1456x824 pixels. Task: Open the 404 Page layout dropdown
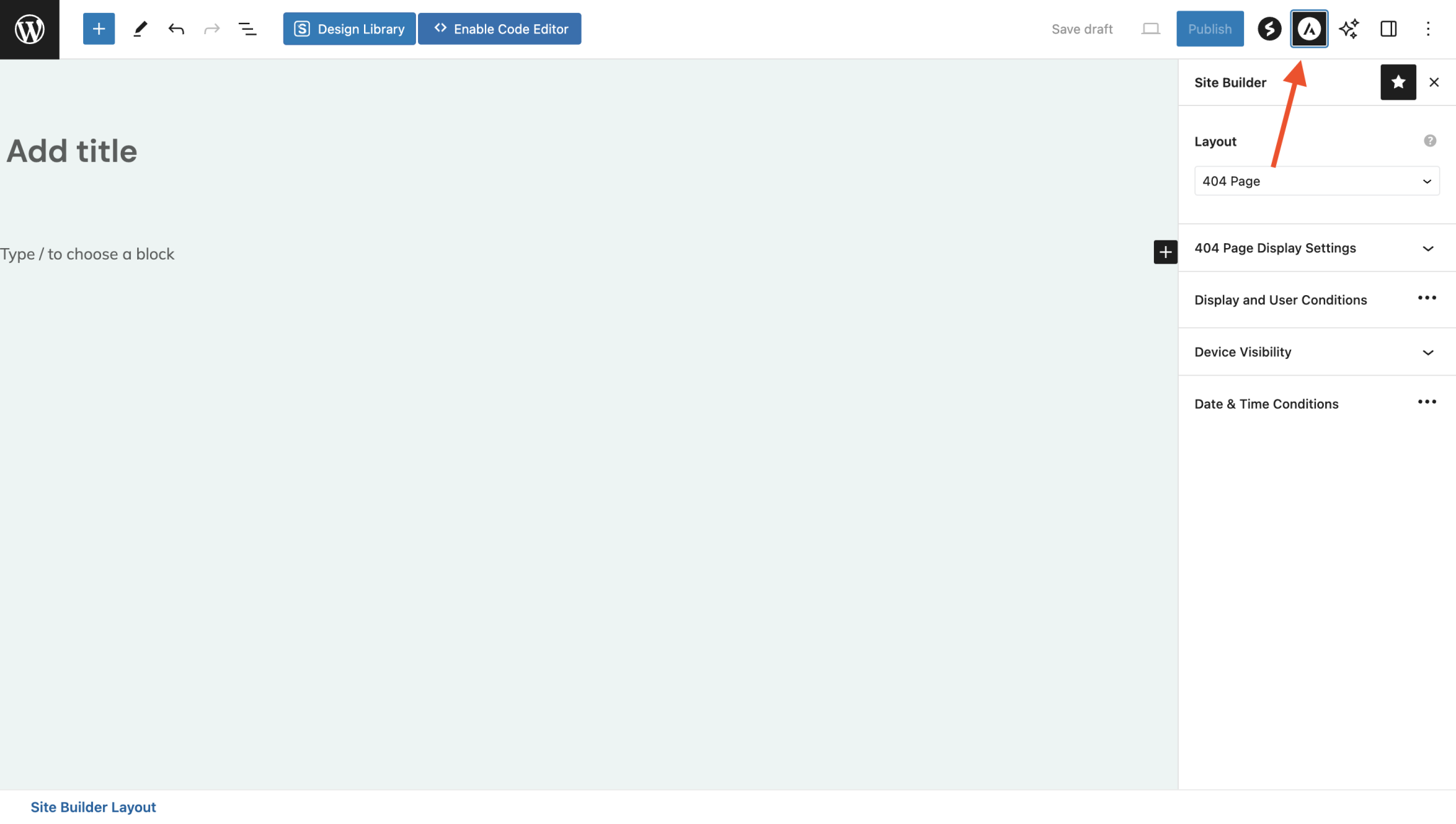click(x=1316, y=181)
